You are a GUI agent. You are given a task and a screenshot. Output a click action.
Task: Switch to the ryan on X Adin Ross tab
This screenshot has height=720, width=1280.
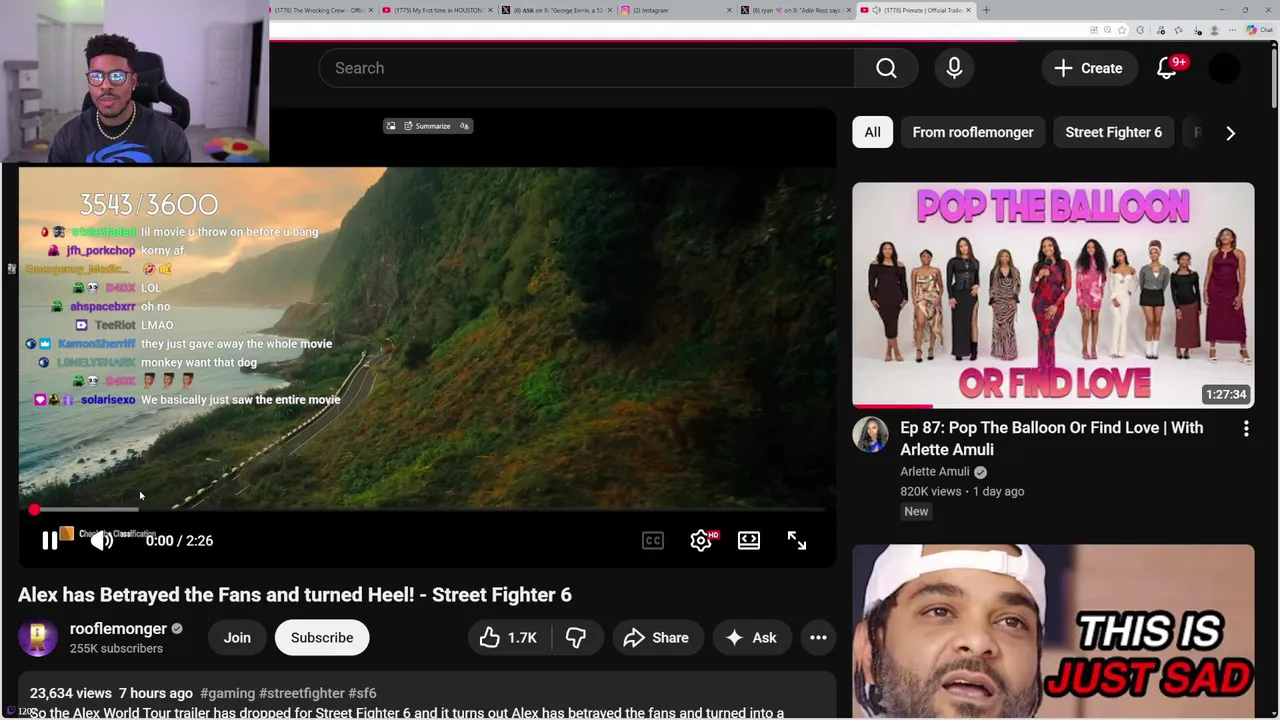[x=795, y=10]
